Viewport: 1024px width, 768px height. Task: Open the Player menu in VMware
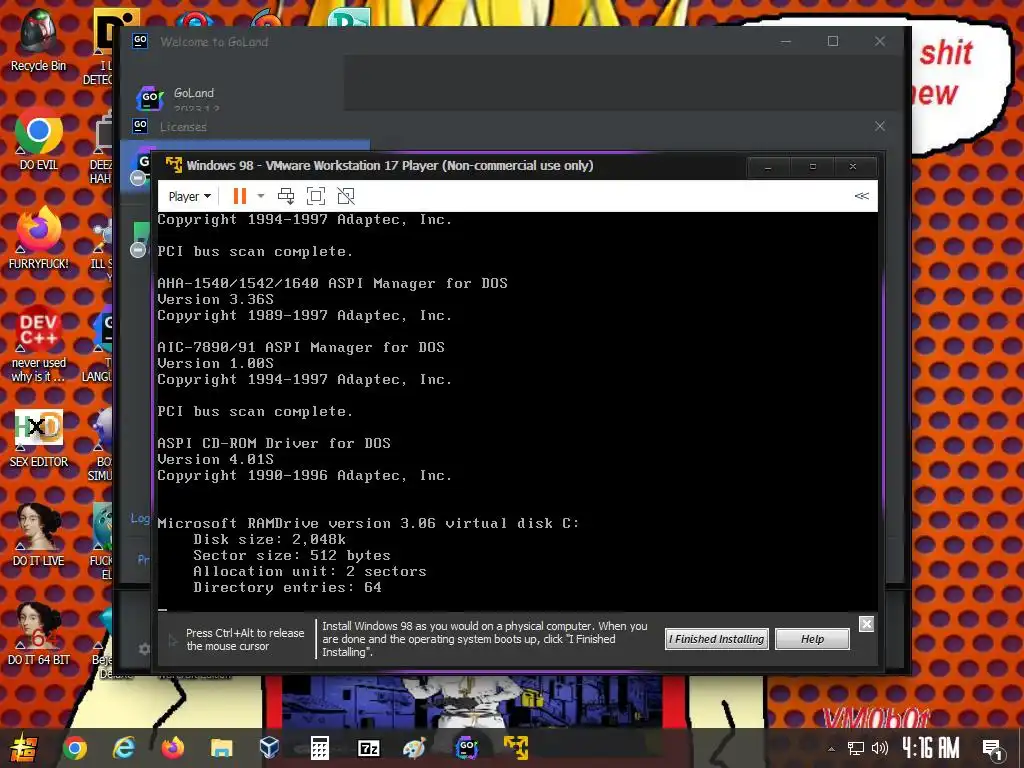189,196
